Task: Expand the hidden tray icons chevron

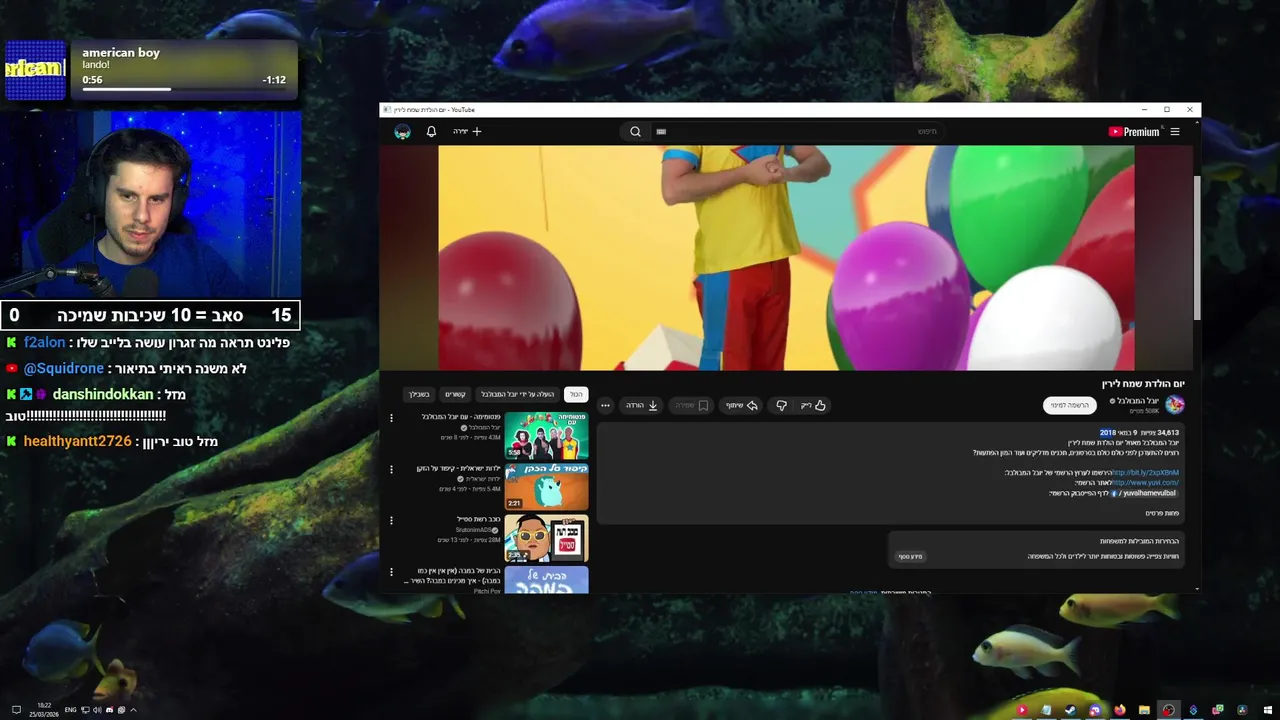Action: click(x=132, y=710)
